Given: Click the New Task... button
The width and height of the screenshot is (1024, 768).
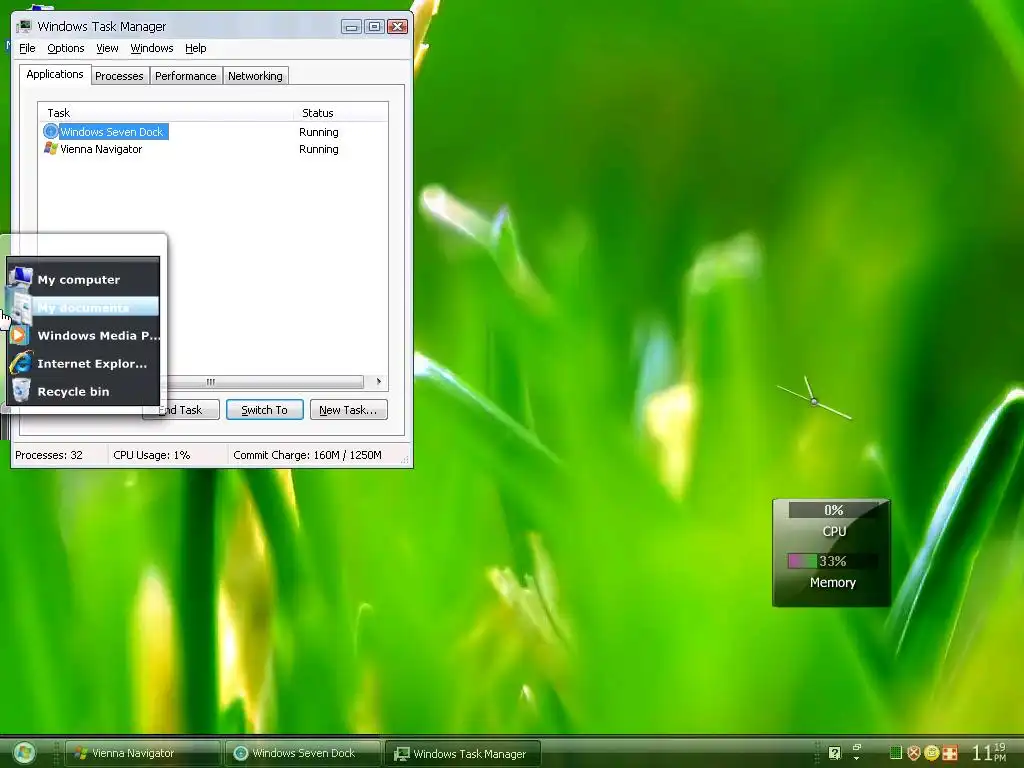Looking at the screenshot, I should 348,409.
